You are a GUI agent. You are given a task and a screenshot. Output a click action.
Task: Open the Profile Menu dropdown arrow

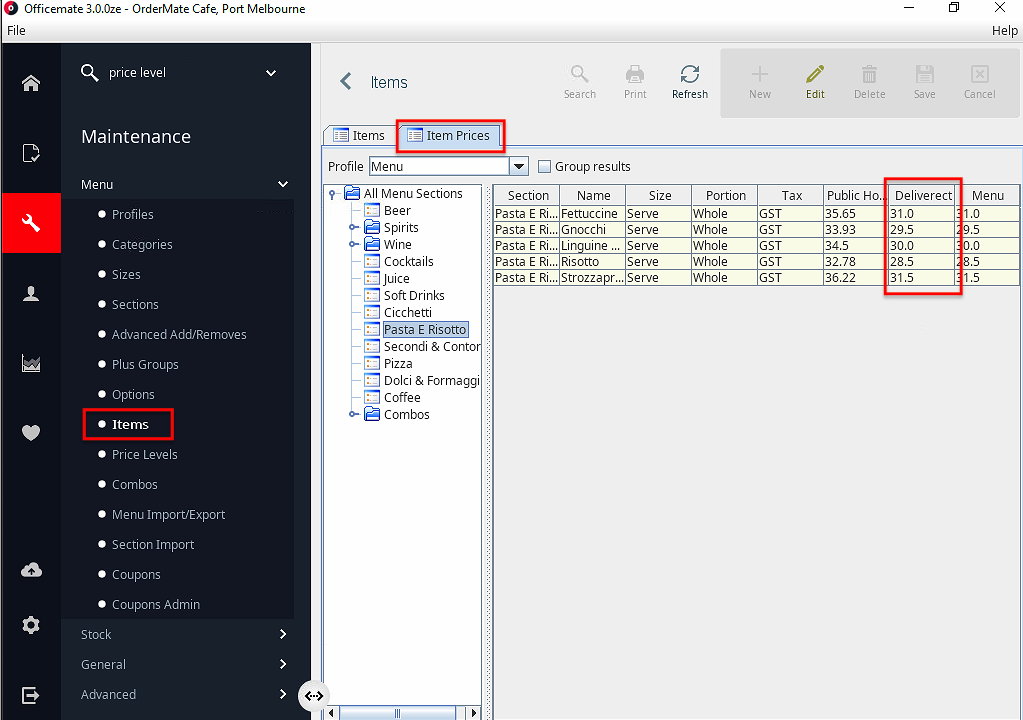coord(519,166)
